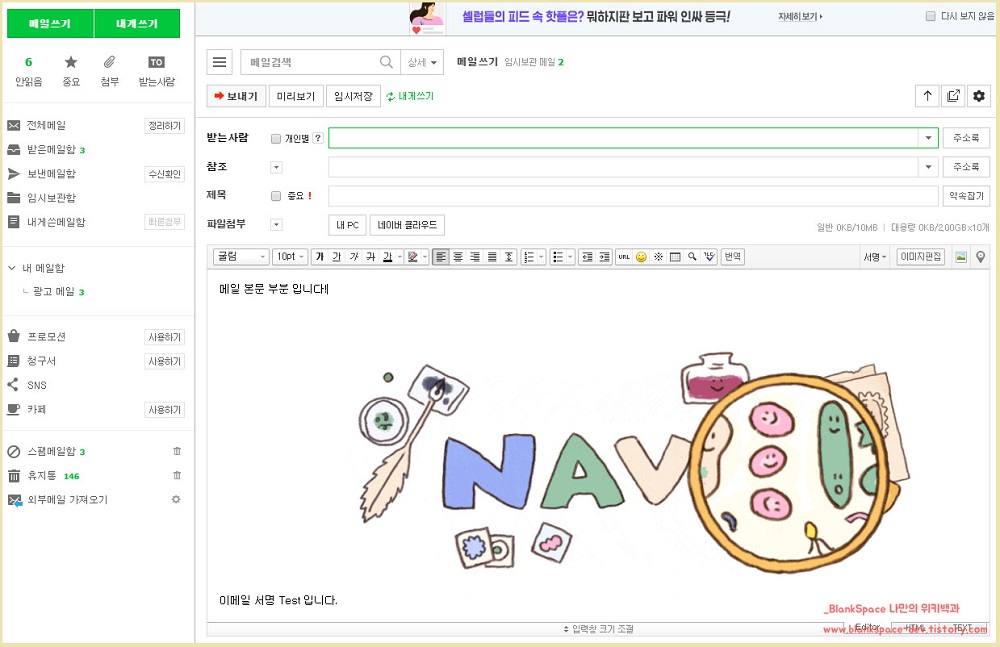Open 내게쓴메일함 folder
Viewport: 1000px width, 647px height.
click(x=55, y=222)
